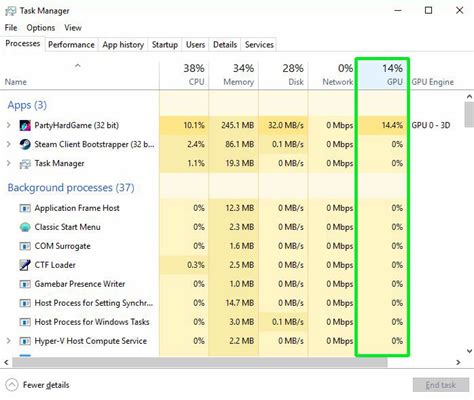This screenshot has height=400, width=474.
Task: Click the Fewer details circle arrow icon
Action: click(12, 385)
